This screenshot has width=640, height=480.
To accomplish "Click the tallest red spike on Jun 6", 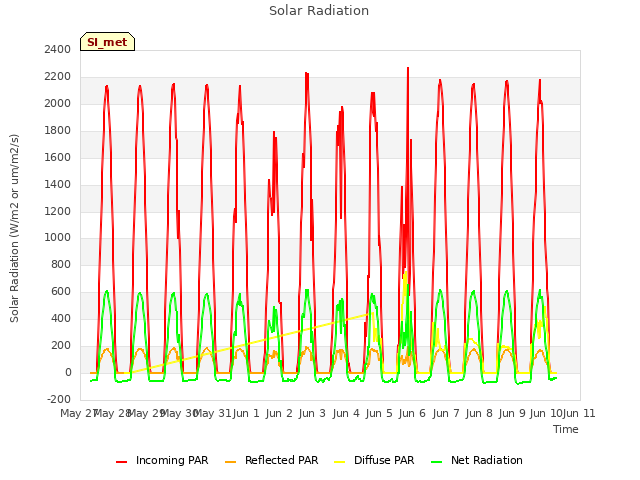I will click(408, 69).
